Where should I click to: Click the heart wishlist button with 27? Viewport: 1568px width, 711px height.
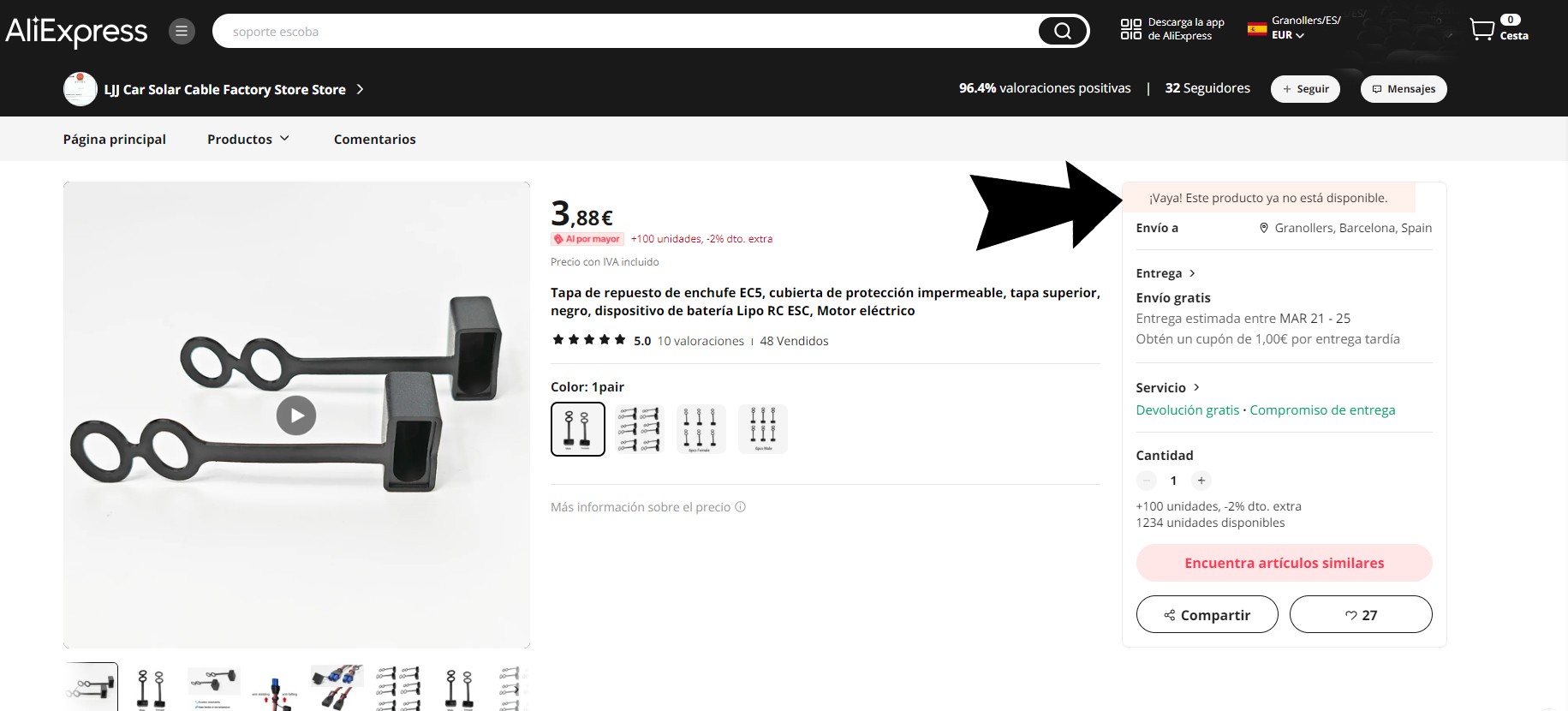[1361, 614]
